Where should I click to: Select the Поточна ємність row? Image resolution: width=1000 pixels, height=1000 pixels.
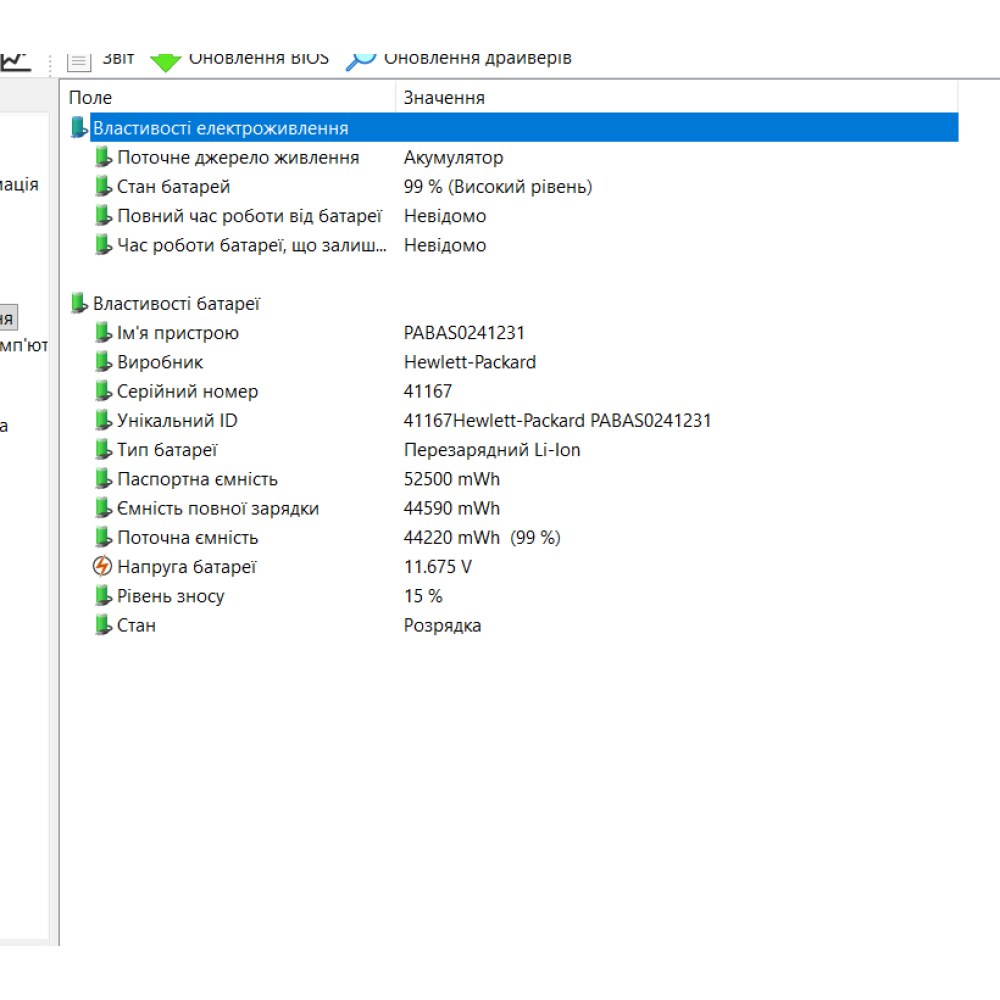187,538
